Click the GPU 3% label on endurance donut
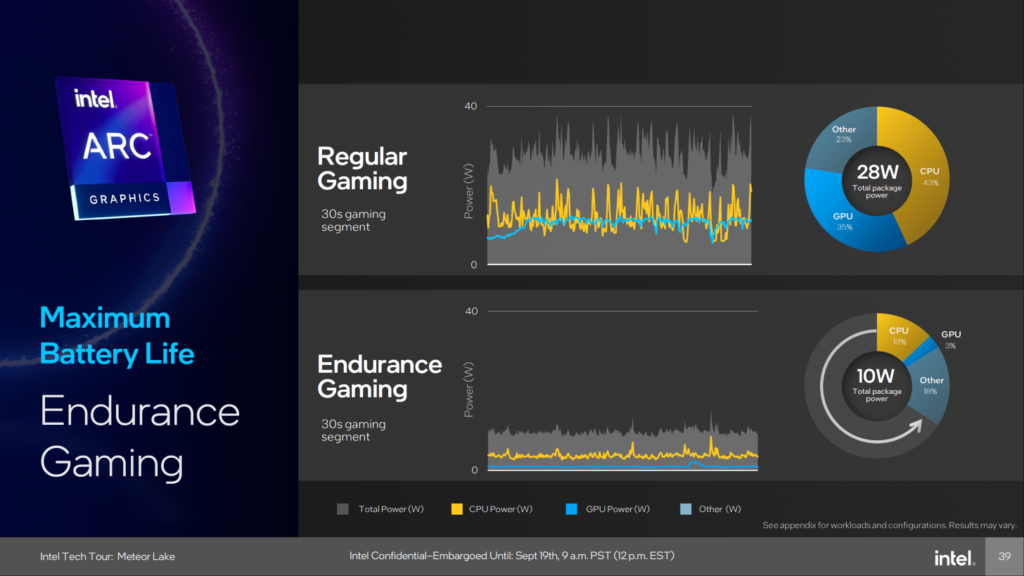1024x576 pixels. click(951, 340)
